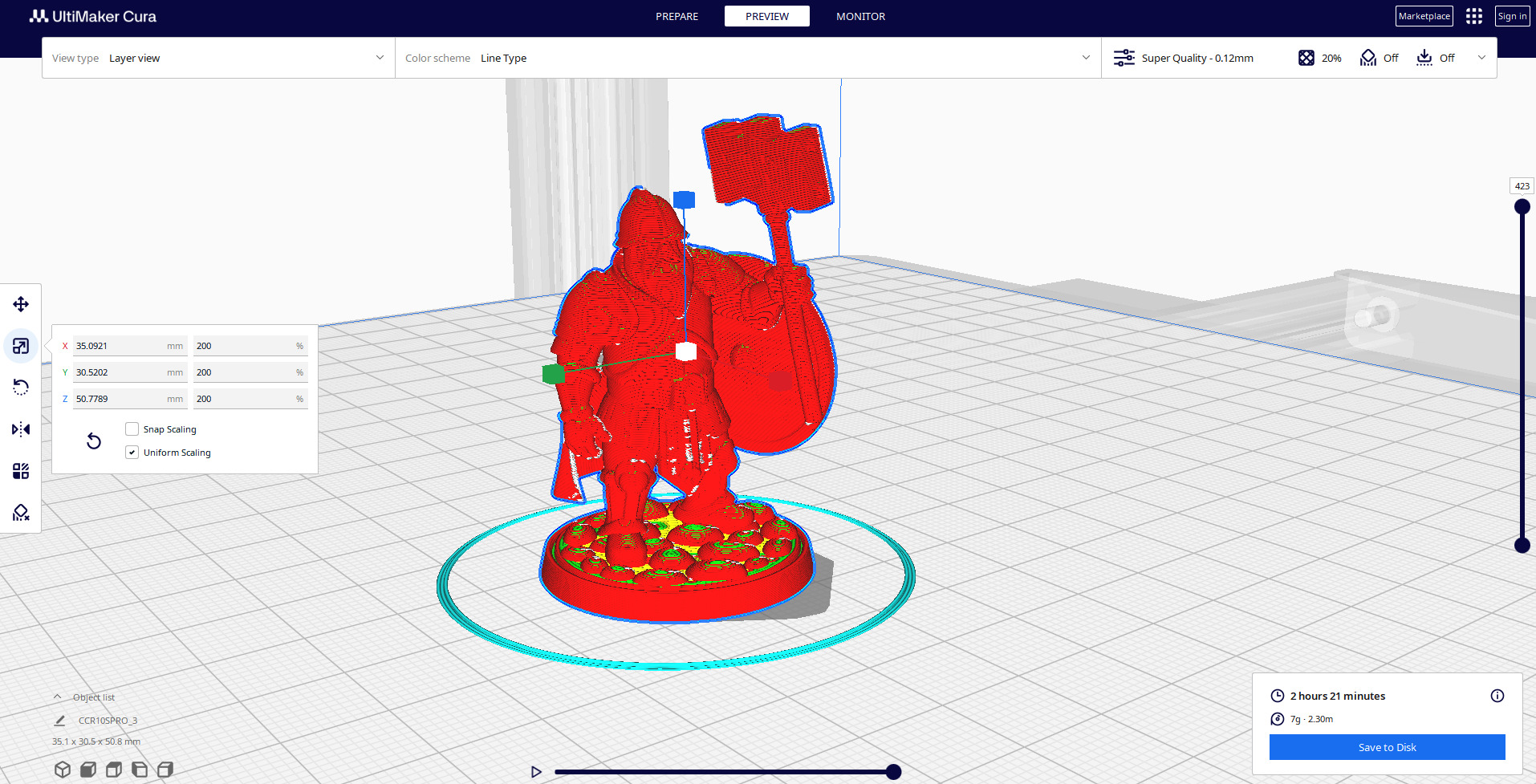The image size is (1536, 784).
Task: Click the print settings sliders icon
Action: coord(1124,58)
